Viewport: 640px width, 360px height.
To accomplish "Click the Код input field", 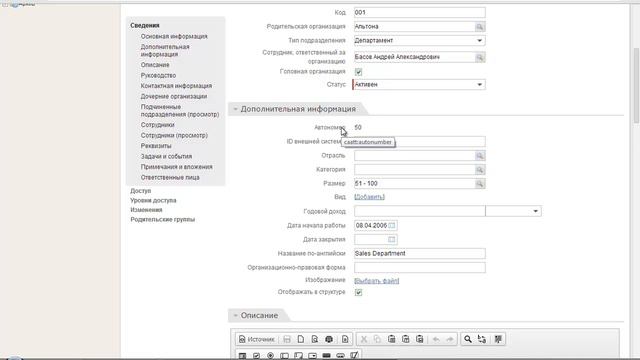I will click(420, 13).
